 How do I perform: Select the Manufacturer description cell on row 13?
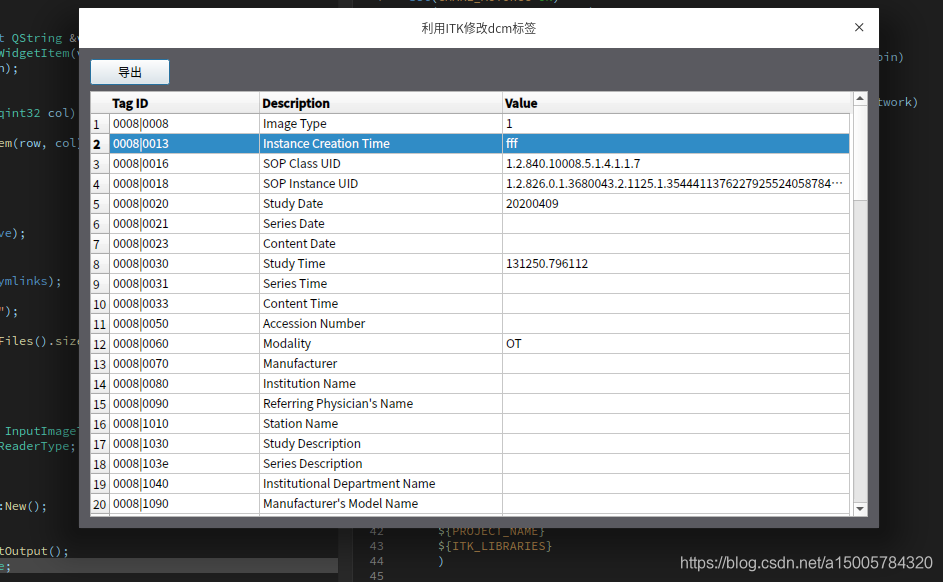pos(381,363)
